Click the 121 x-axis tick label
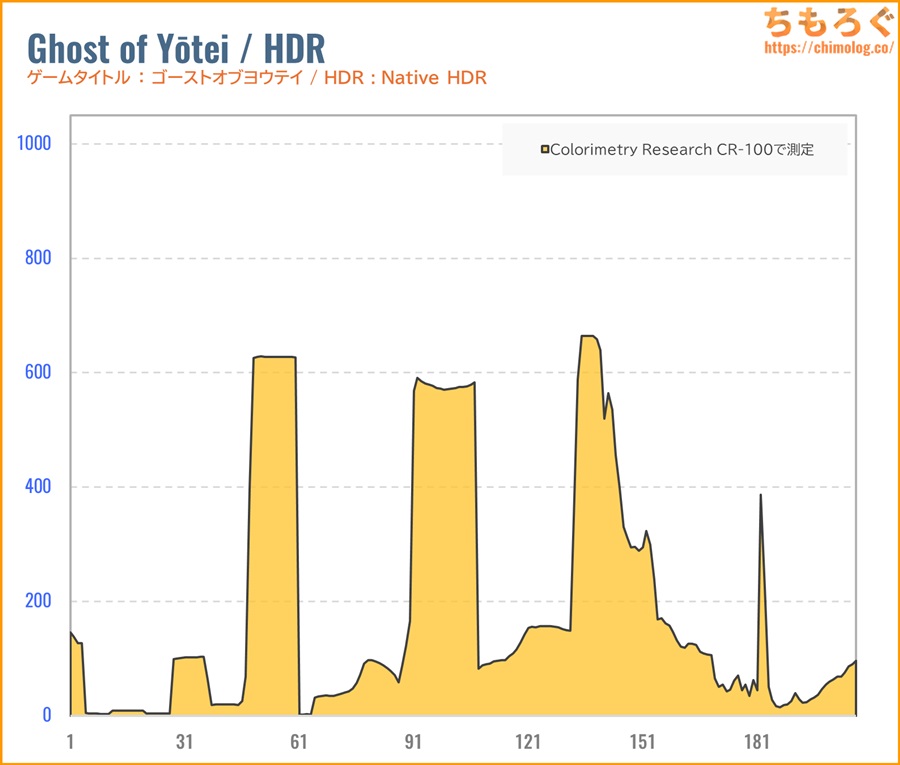Viewport: 900px width, 765px height. point(528,742)
